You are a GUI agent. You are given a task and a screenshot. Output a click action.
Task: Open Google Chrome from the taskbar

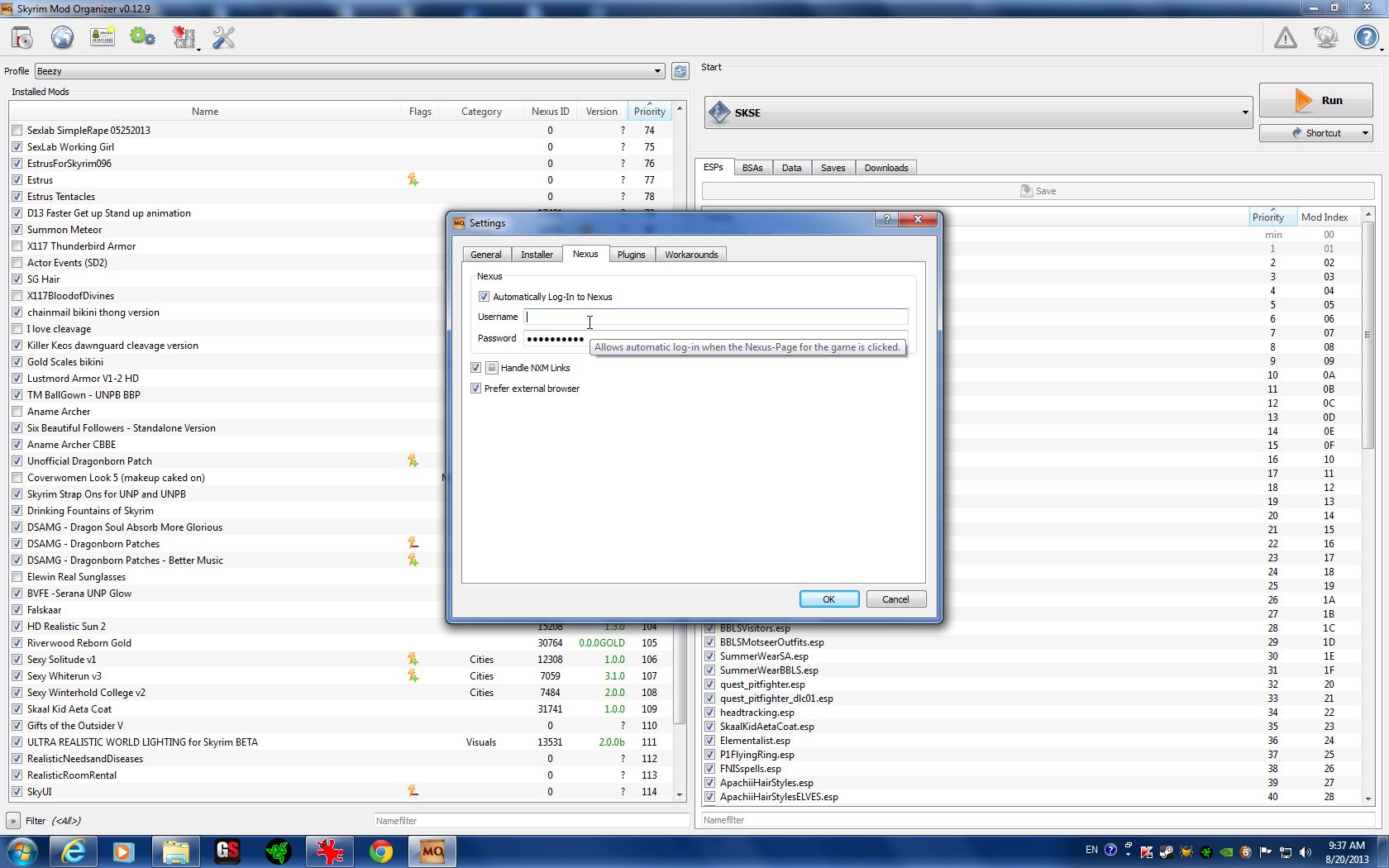(x=380, y=851)
